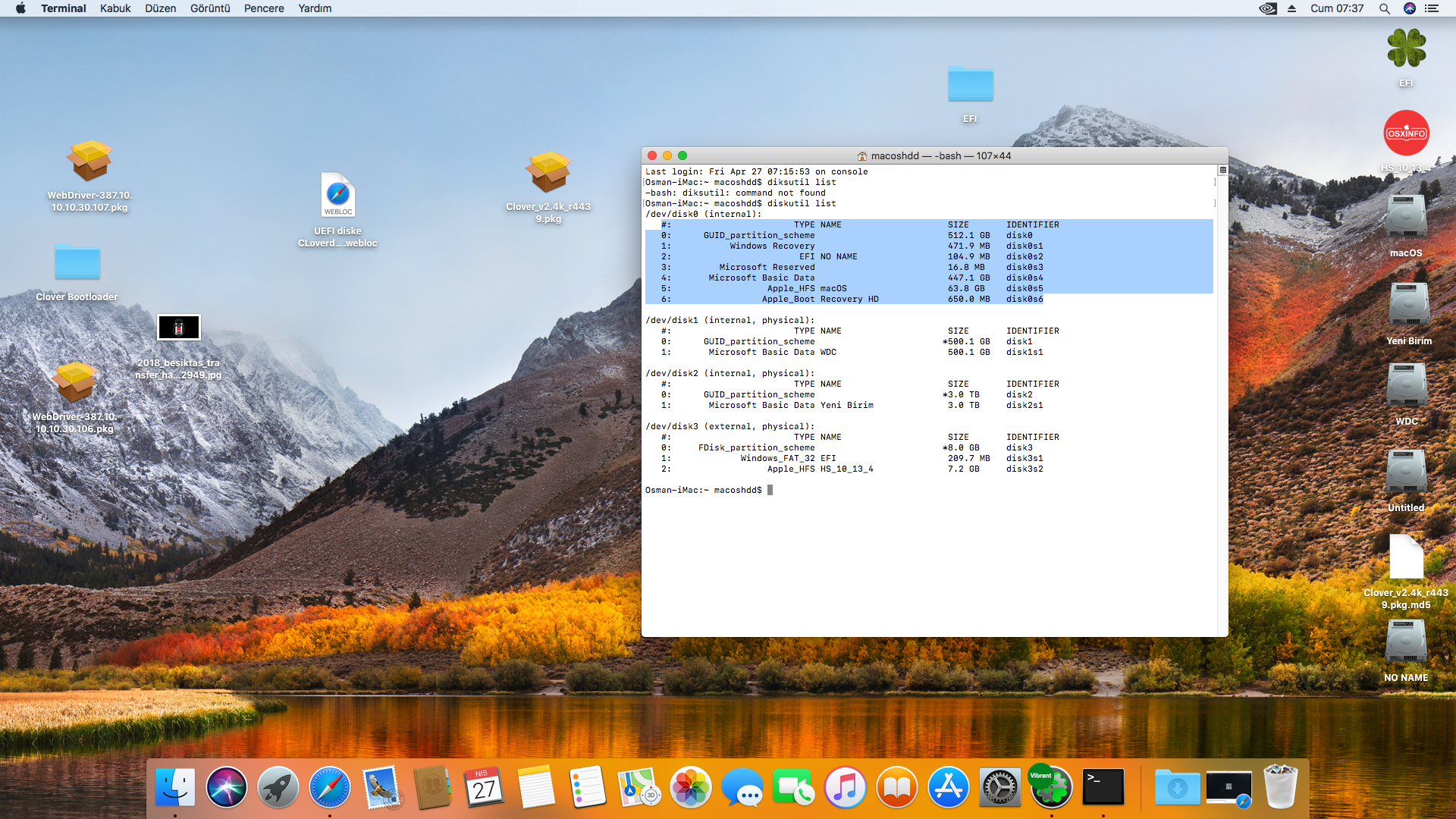This screenshot has height=819, width=1456.
Task: Open the Apple menu
Action: (20, 8)
